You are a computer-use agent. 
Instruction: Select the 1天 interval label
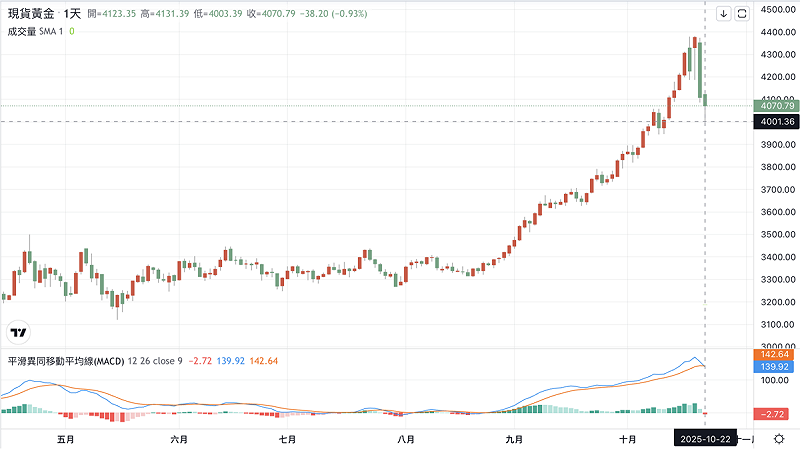point(72,15)
